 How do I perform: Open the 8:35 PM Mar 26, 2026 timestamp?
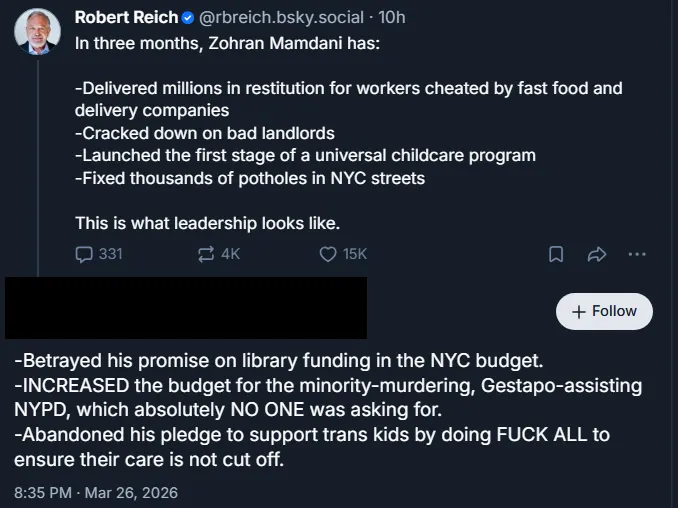click(x=96, y=492)
